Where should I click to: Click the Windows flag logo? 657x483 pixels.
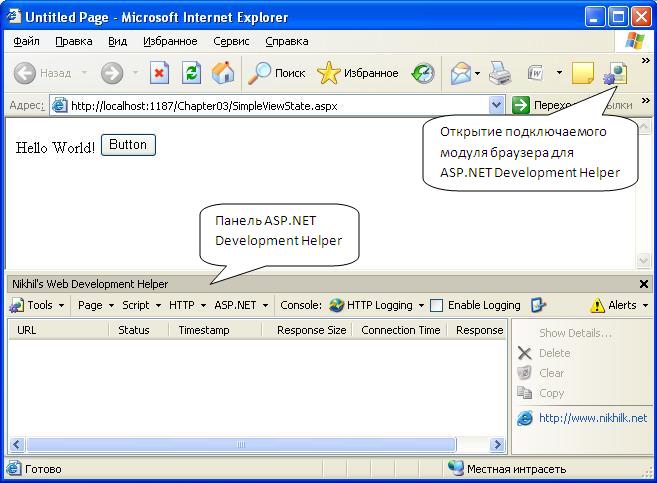click(x=635, y=41)
